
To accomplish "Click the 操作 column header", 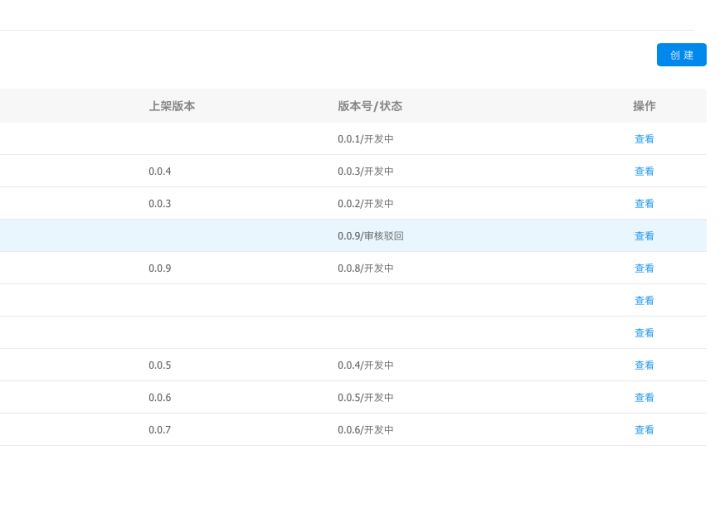I will tap(644, 106).
